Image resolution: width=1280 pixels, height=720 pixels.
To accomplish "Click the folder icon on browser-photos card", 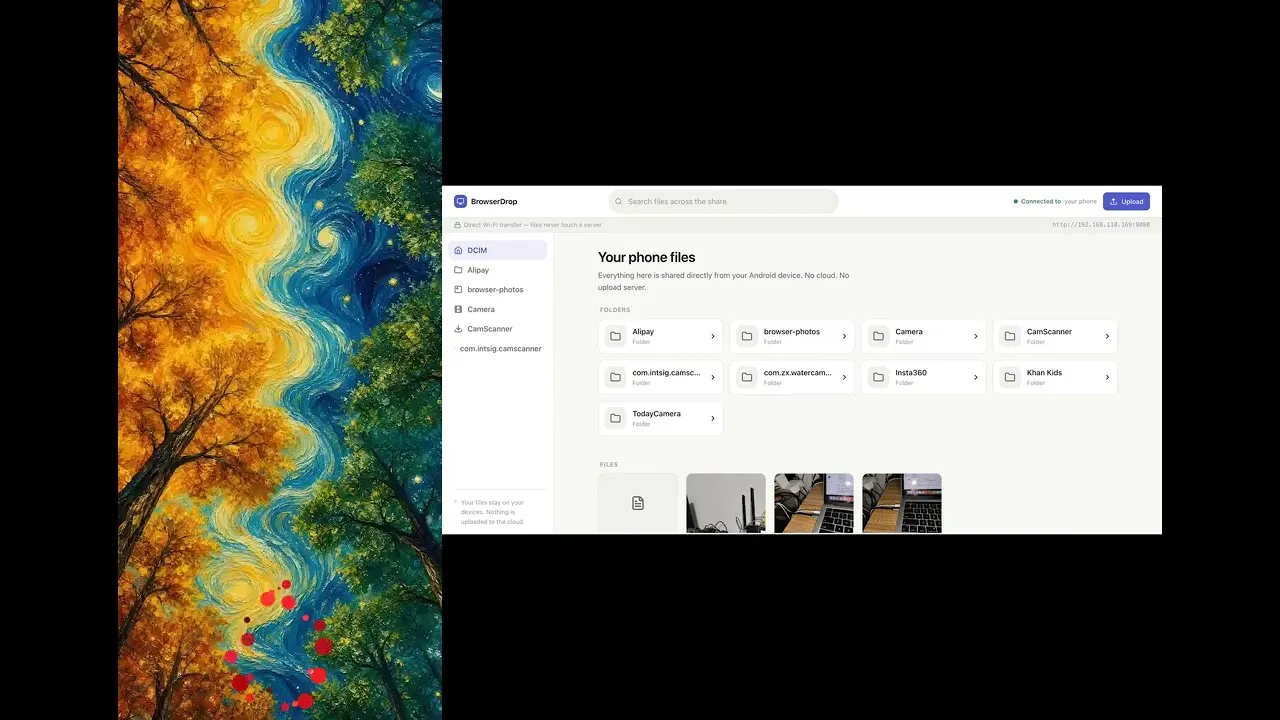I will pos(747,336).
